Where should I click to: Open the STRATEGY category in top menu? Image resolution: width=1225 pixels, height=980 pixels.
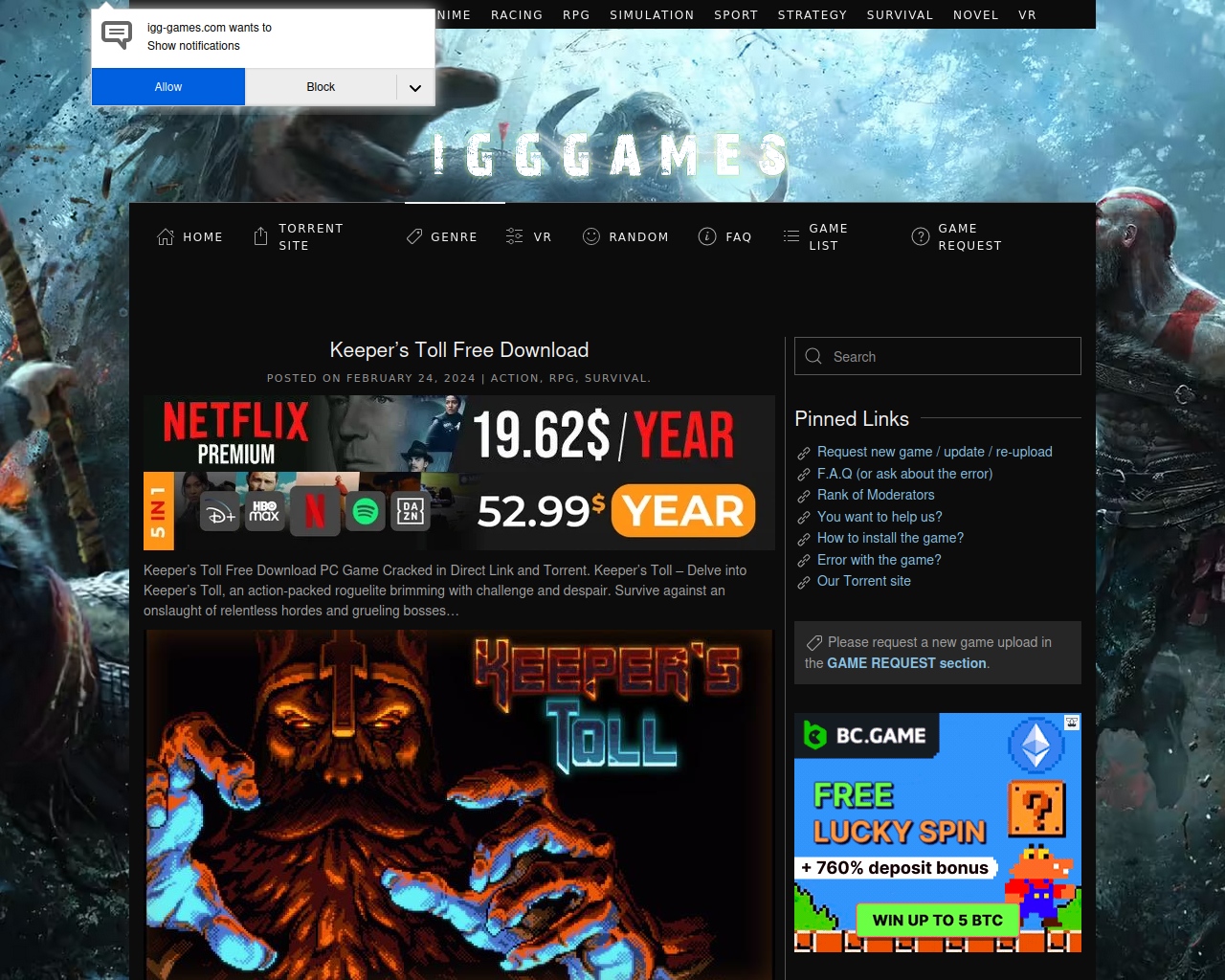click(x=813, y=14)
